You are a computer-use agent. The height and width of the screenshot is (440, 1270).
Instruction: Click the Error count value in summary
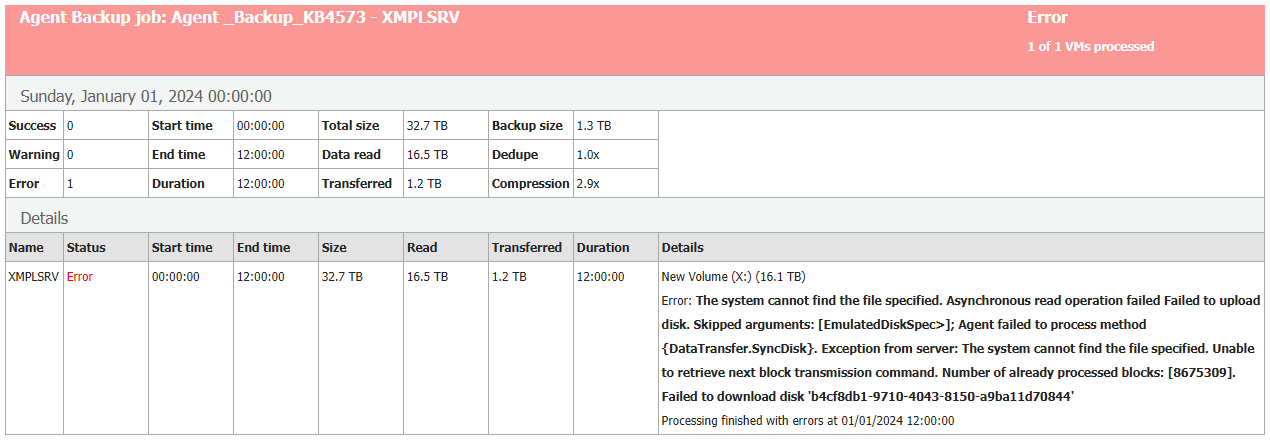(x=70, y=184)
